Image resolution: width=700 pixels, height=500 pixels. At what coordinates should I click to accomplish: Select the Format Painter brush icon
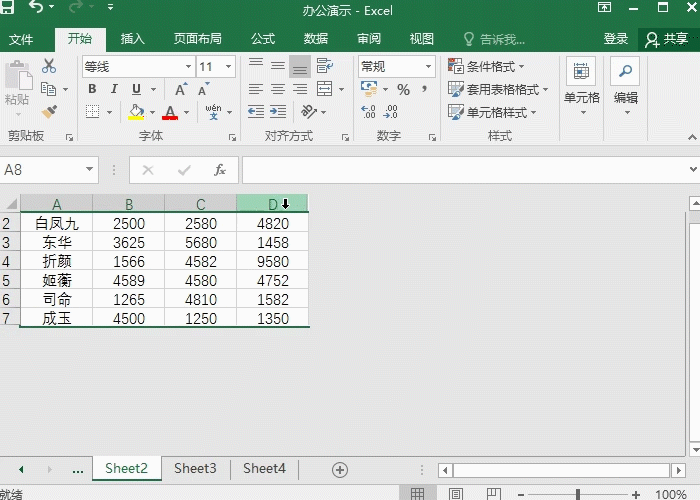pyautogui.click(x=49, y=112)
